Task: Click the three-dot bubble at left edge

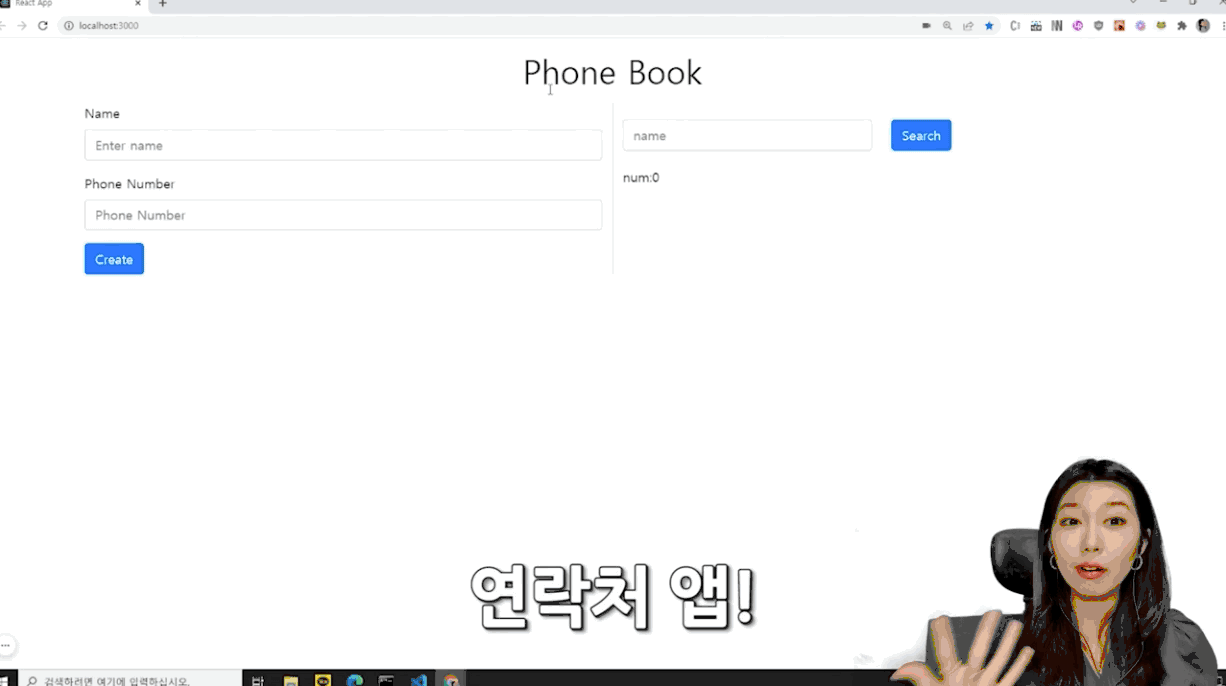Action: pos(6,645)
